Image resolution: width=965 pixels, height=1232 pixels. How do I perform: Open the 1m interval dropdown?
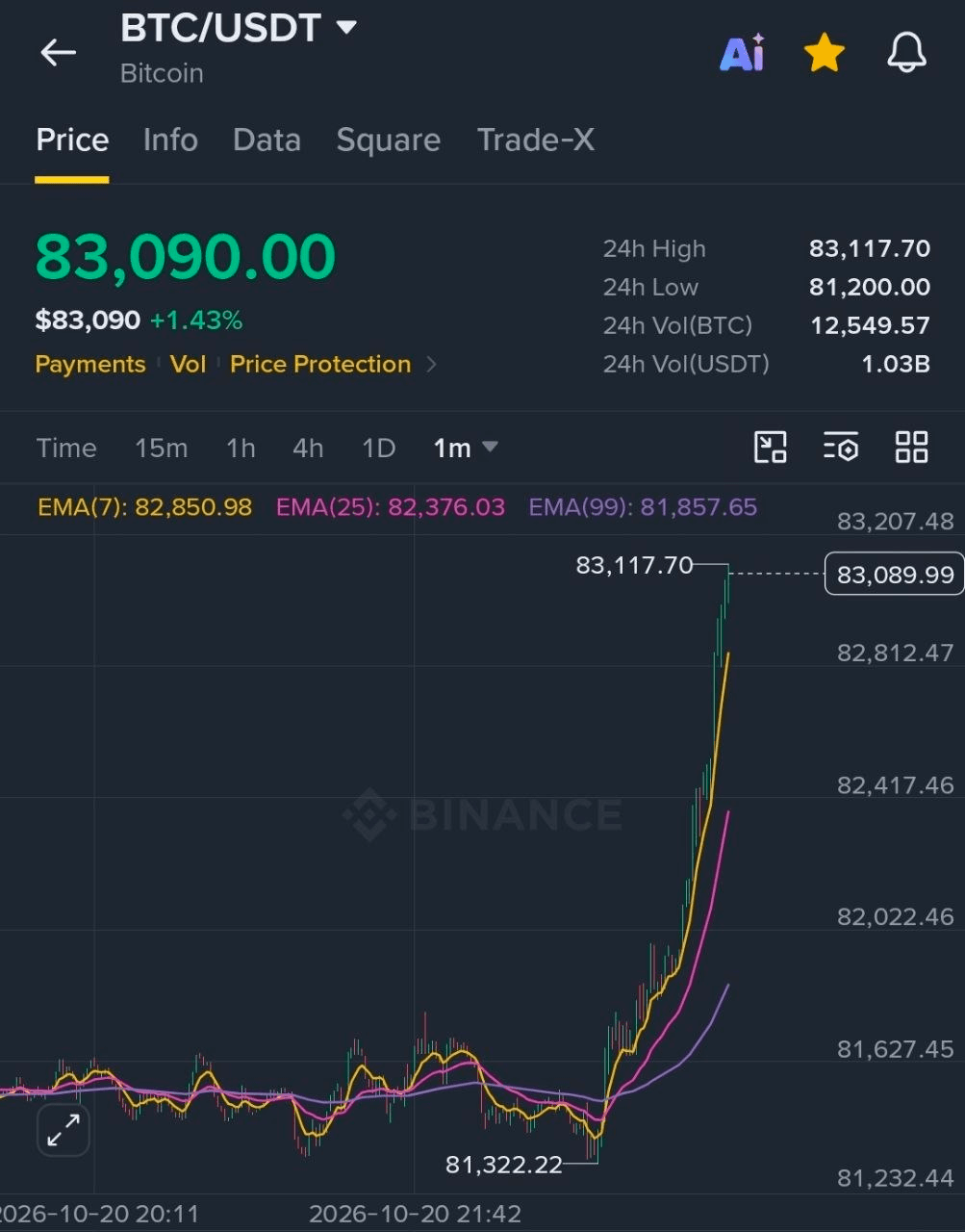[x=466, y=448]
